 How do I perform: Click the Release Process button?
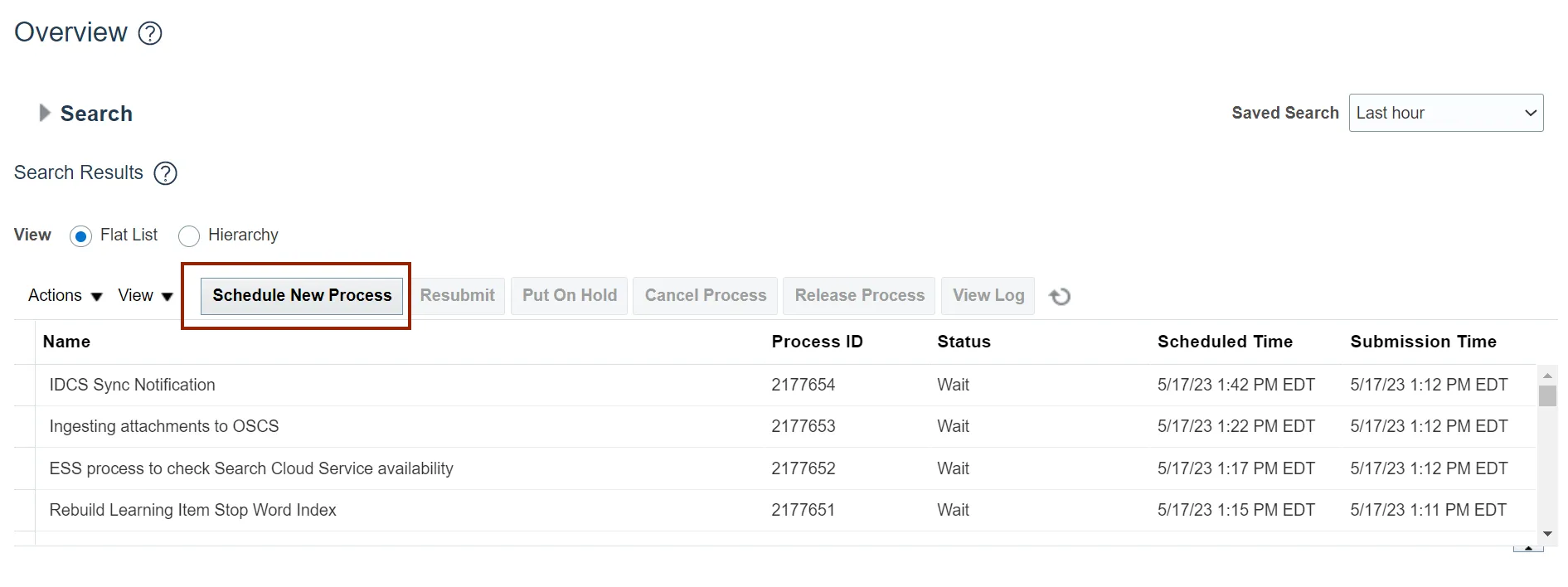(x=859, y=296)
